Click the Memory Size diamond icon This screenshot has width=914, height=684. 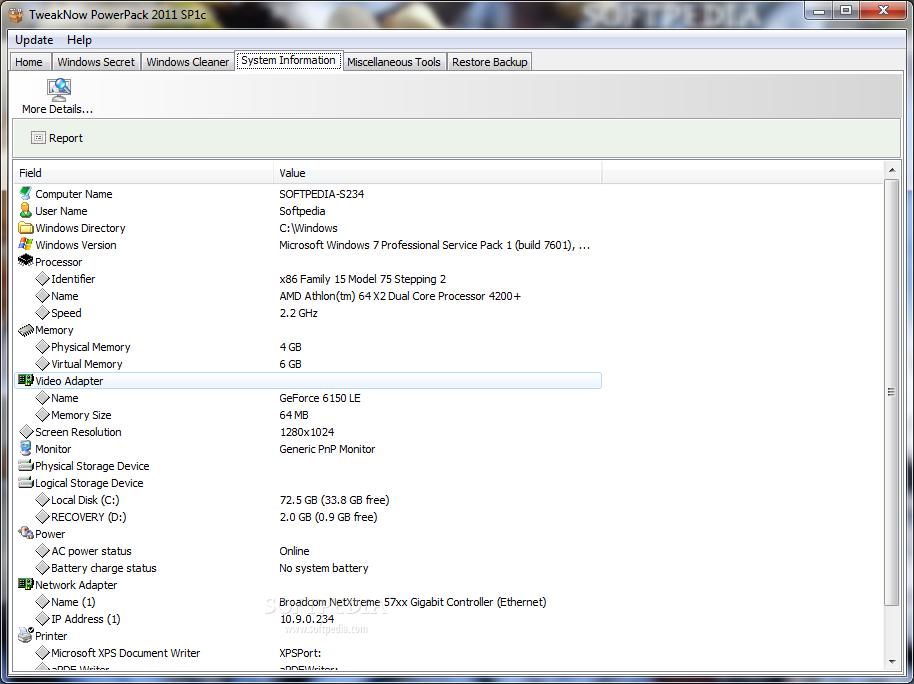[x=42, y=415]
